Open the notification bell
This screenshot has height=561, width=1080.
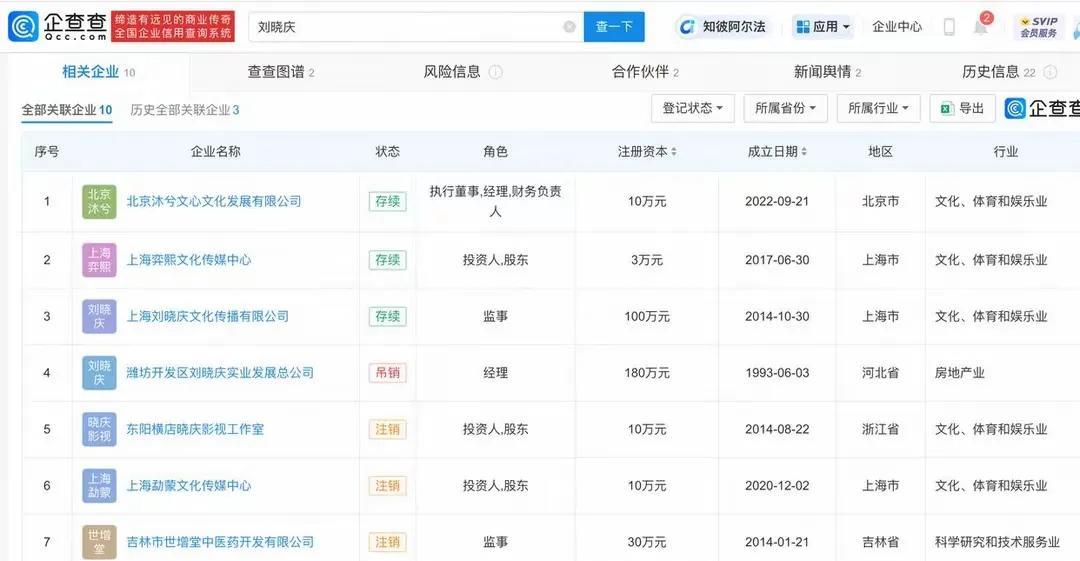tap(981, 26)
